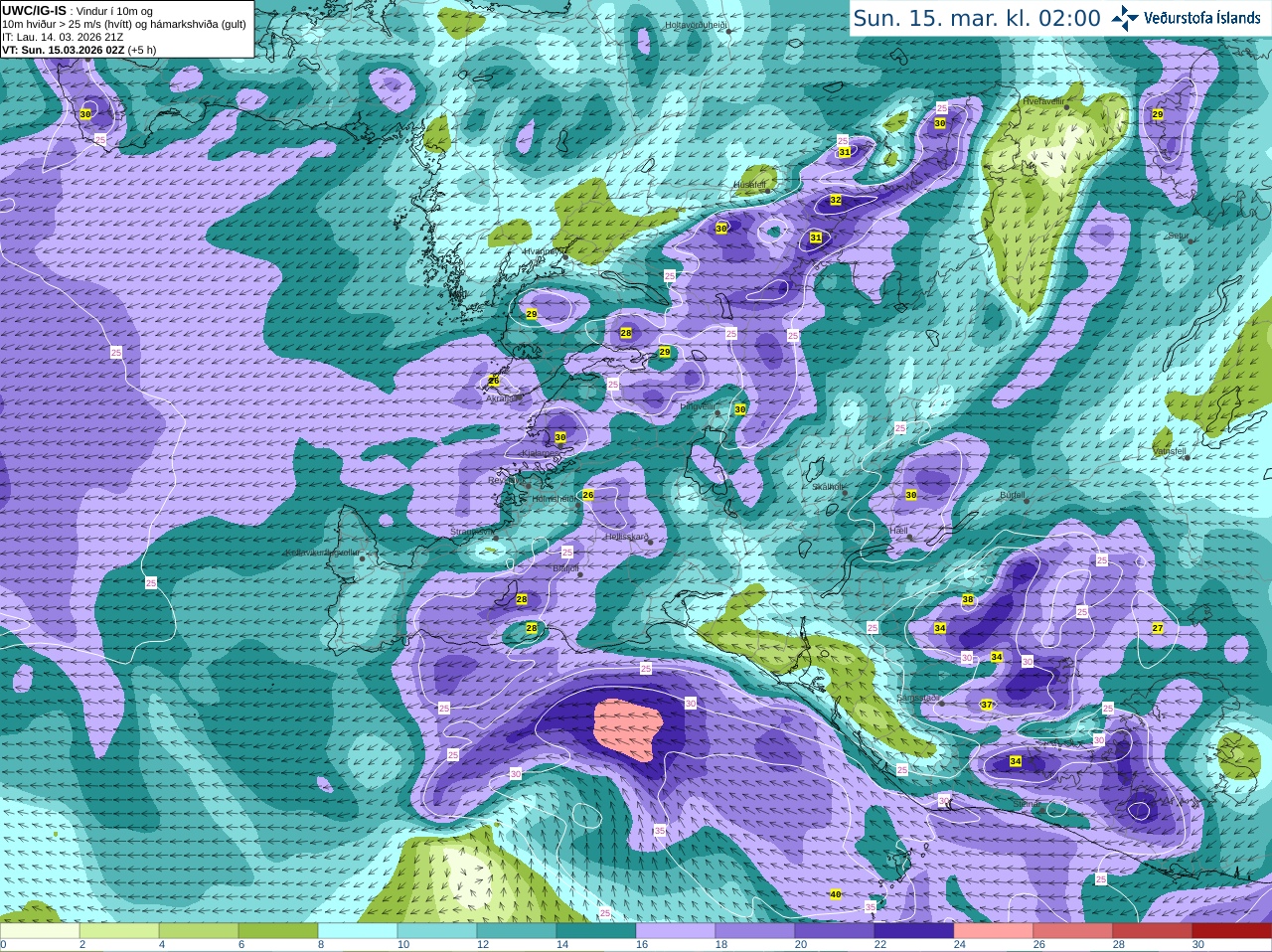
Task: Click the Húsafell station label
Action: [x=750, y=185]
